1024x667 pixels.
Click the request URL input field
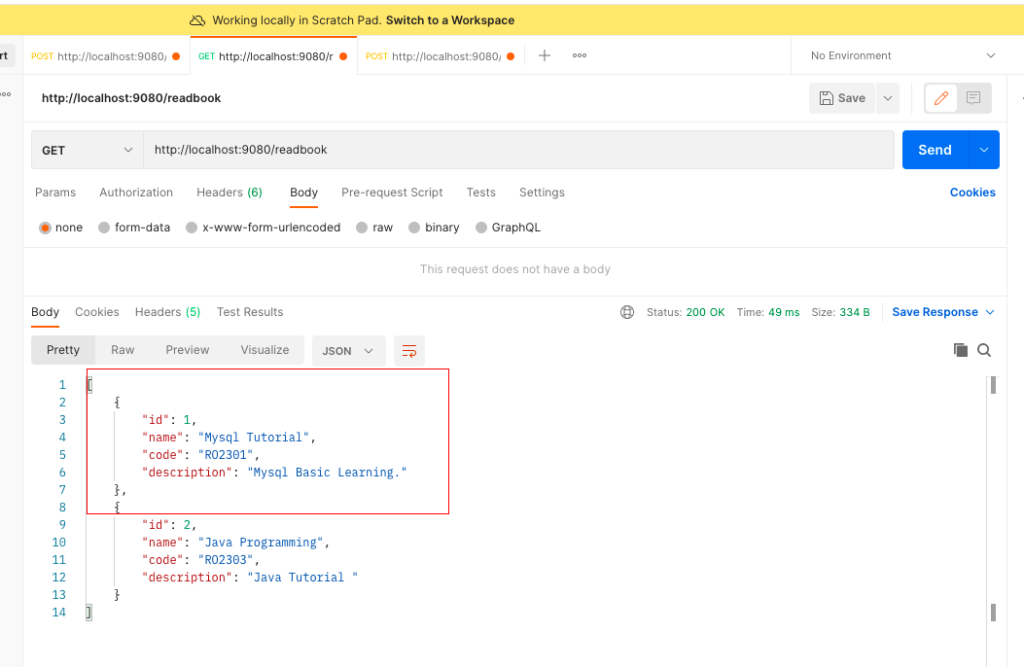tap(519, 150)
